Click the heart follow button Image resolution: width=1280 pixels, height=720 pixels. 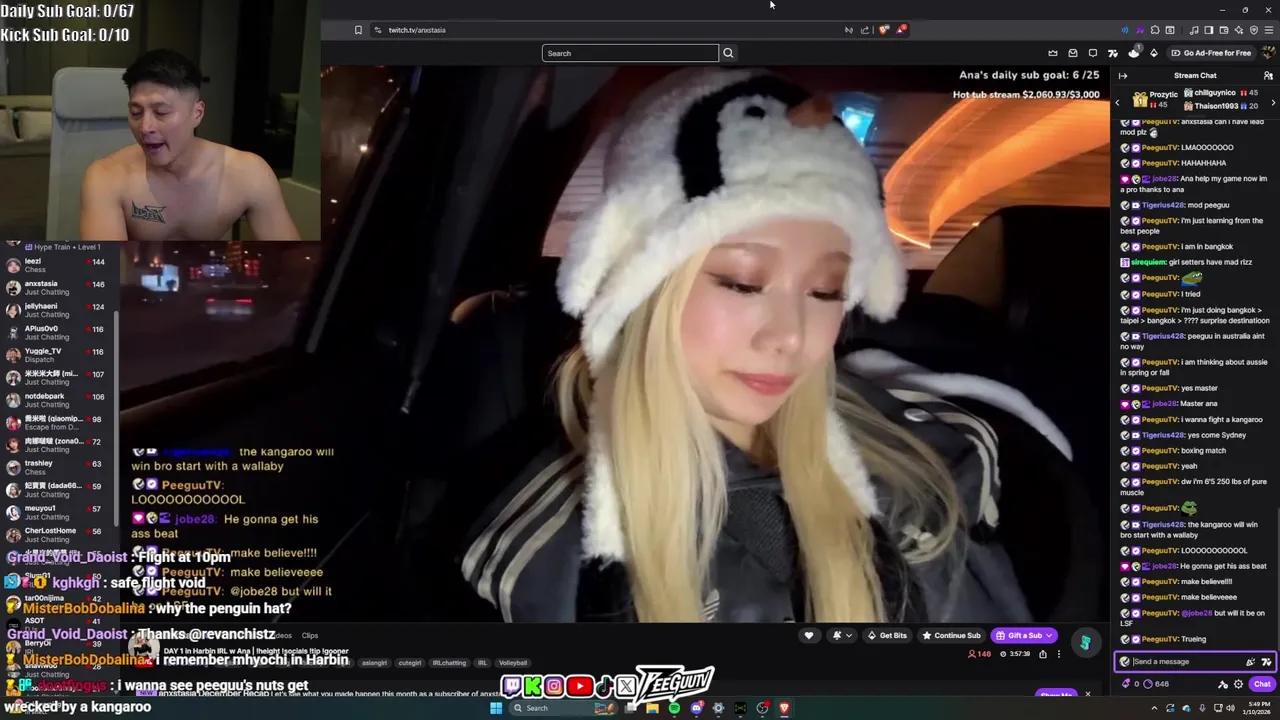[x=809, y=635]
